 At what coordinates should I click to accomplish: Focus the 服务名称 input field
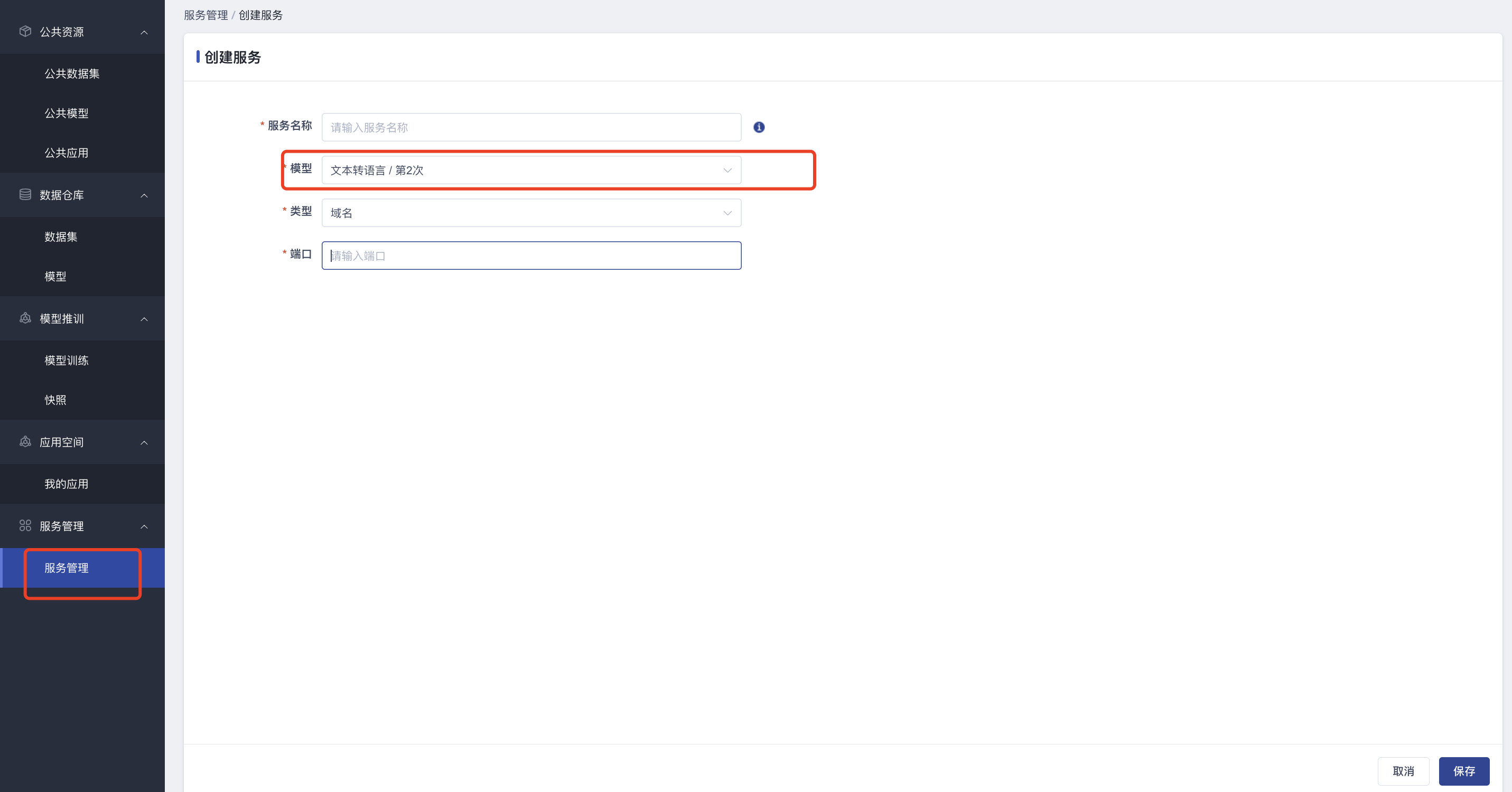pos(530,127)
